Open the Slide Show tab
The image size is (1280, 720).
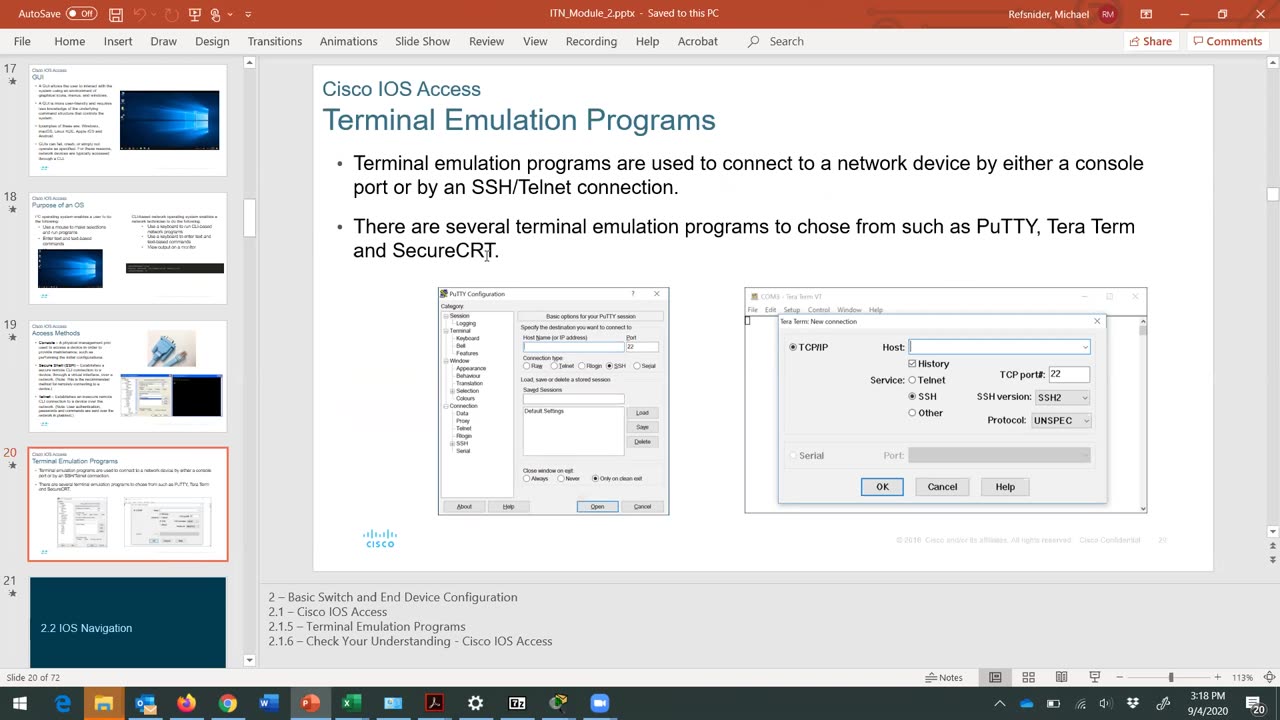pyautogui.click(x=422, y=41)
